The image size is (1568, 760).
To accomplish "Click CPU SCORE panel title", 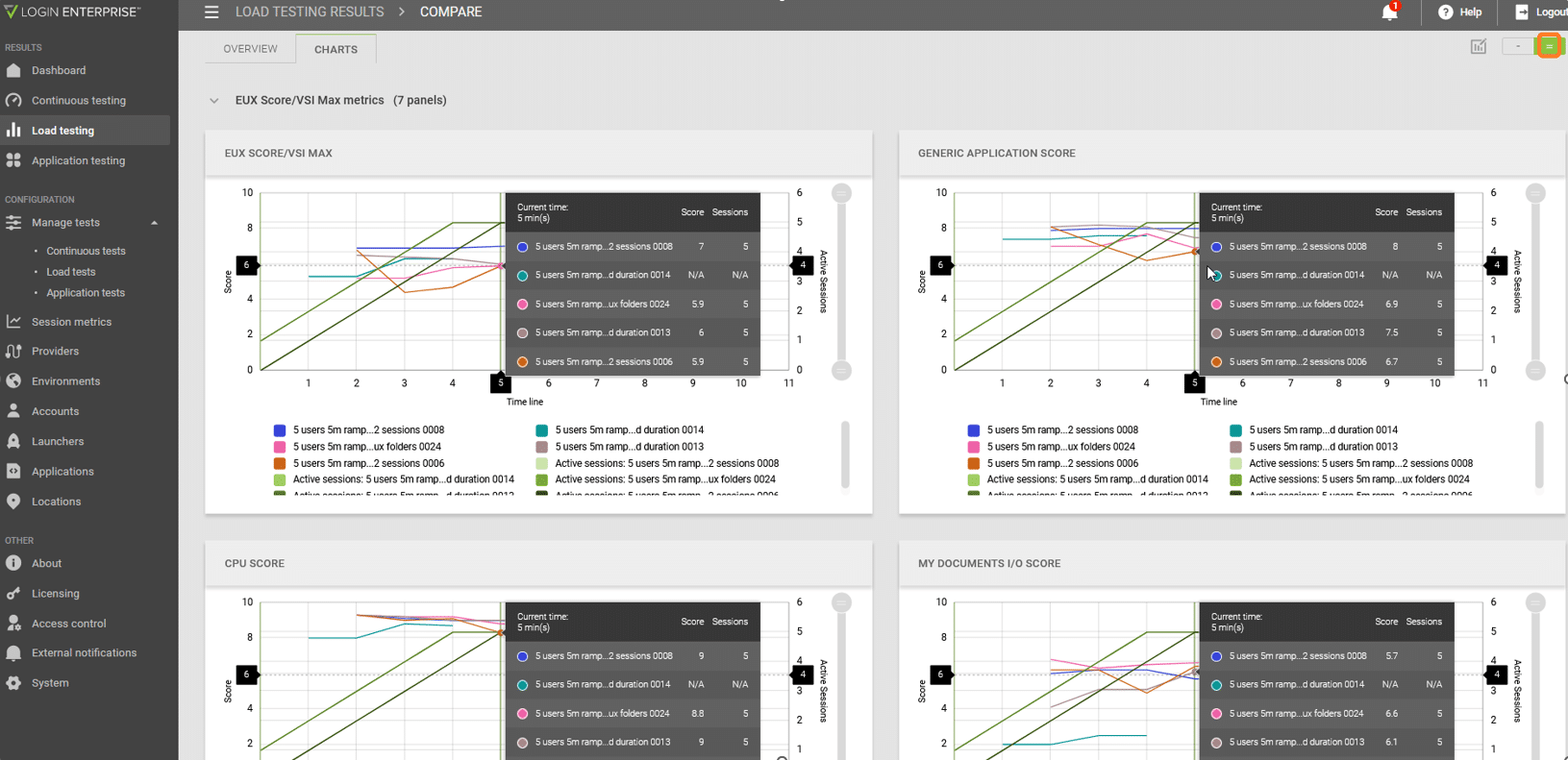I will (255, 564).
